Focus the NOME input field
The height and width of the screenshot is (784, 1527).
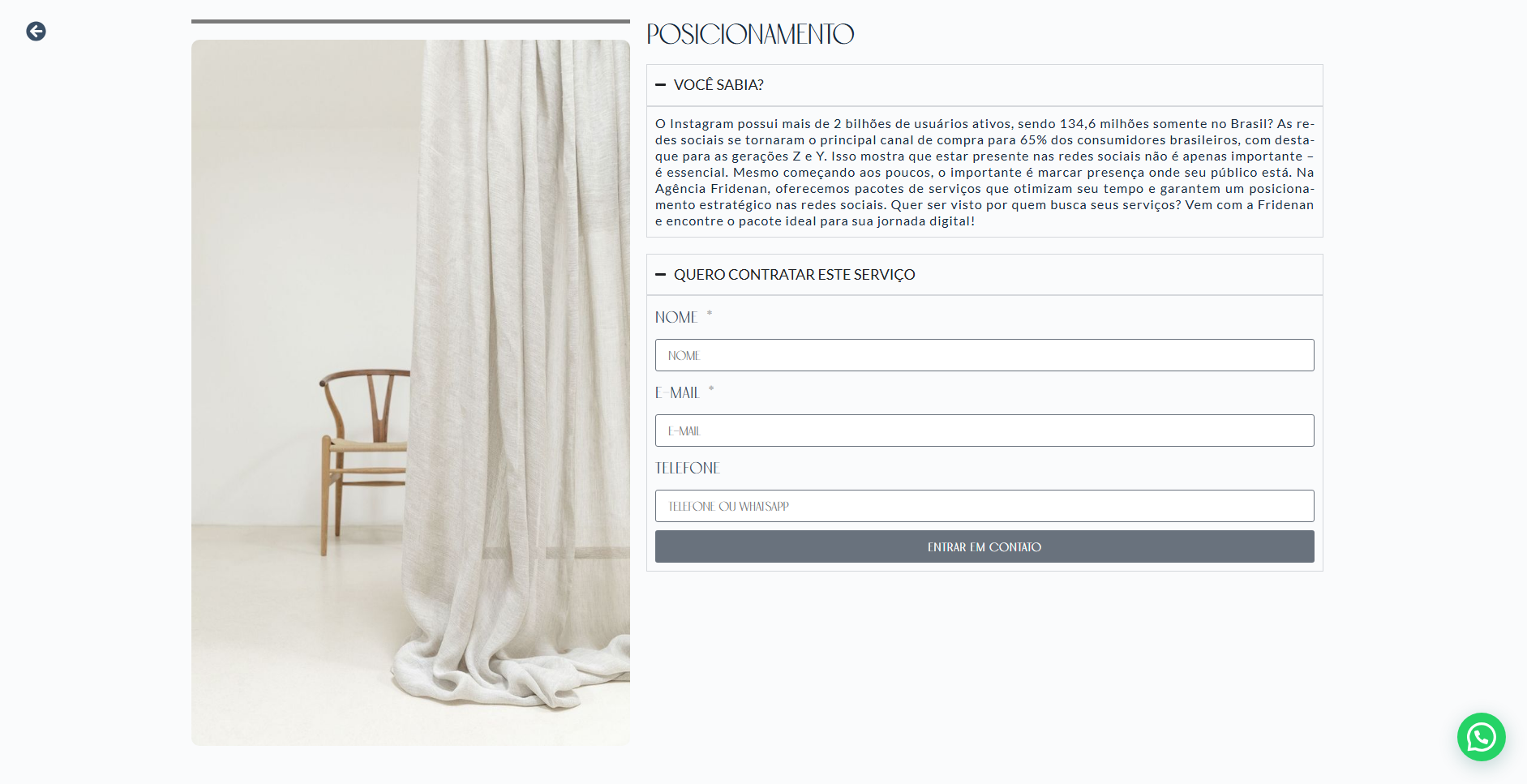[984, 355]
